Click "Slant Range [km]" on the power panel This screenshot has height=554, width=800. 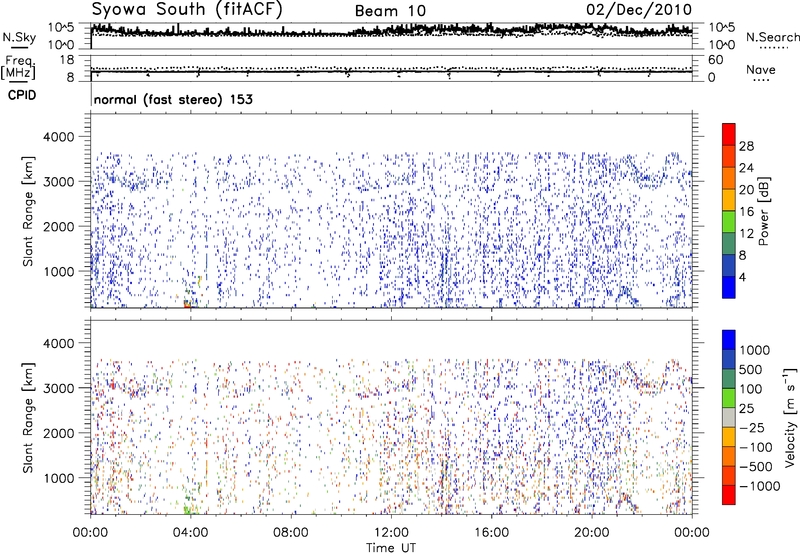pyautogui.click(x=28, y=211)
